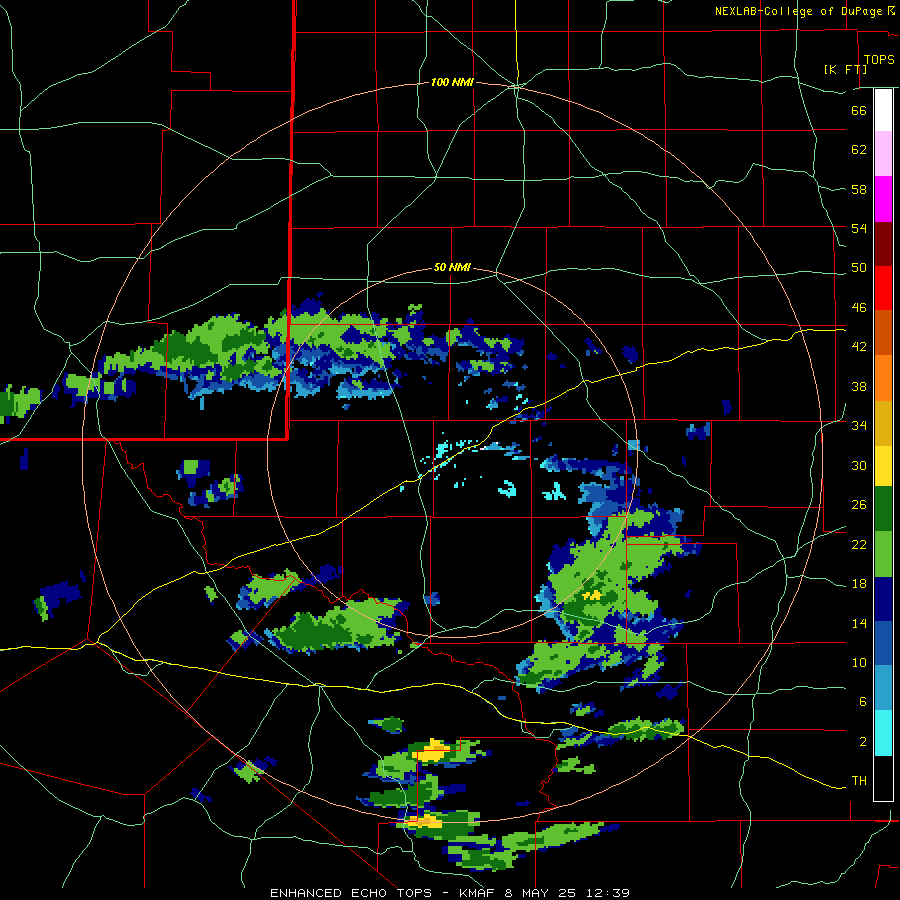Click the white color swatch in legend
Screen dimensions: 900x900
point(883,110)
